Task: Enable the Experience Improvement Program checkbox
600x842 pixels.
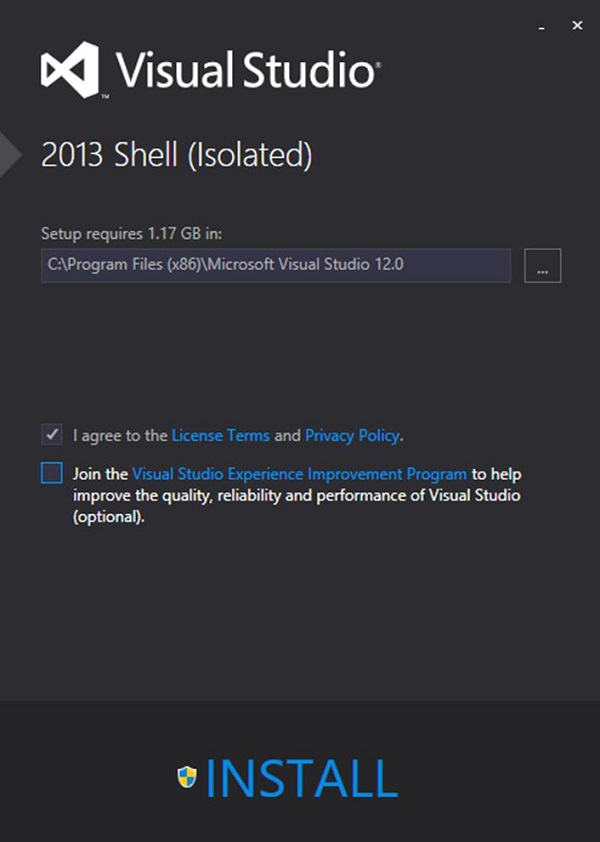Action: 51,473
